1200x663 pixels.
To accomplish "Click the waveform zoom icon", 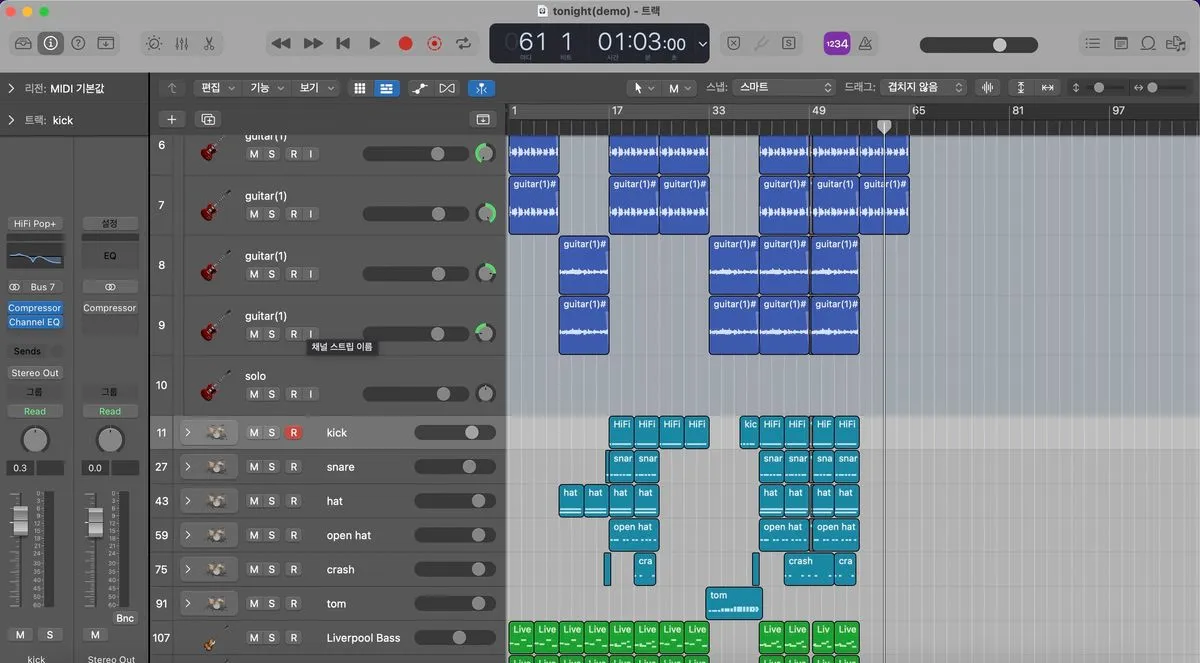I will (988, 88).
